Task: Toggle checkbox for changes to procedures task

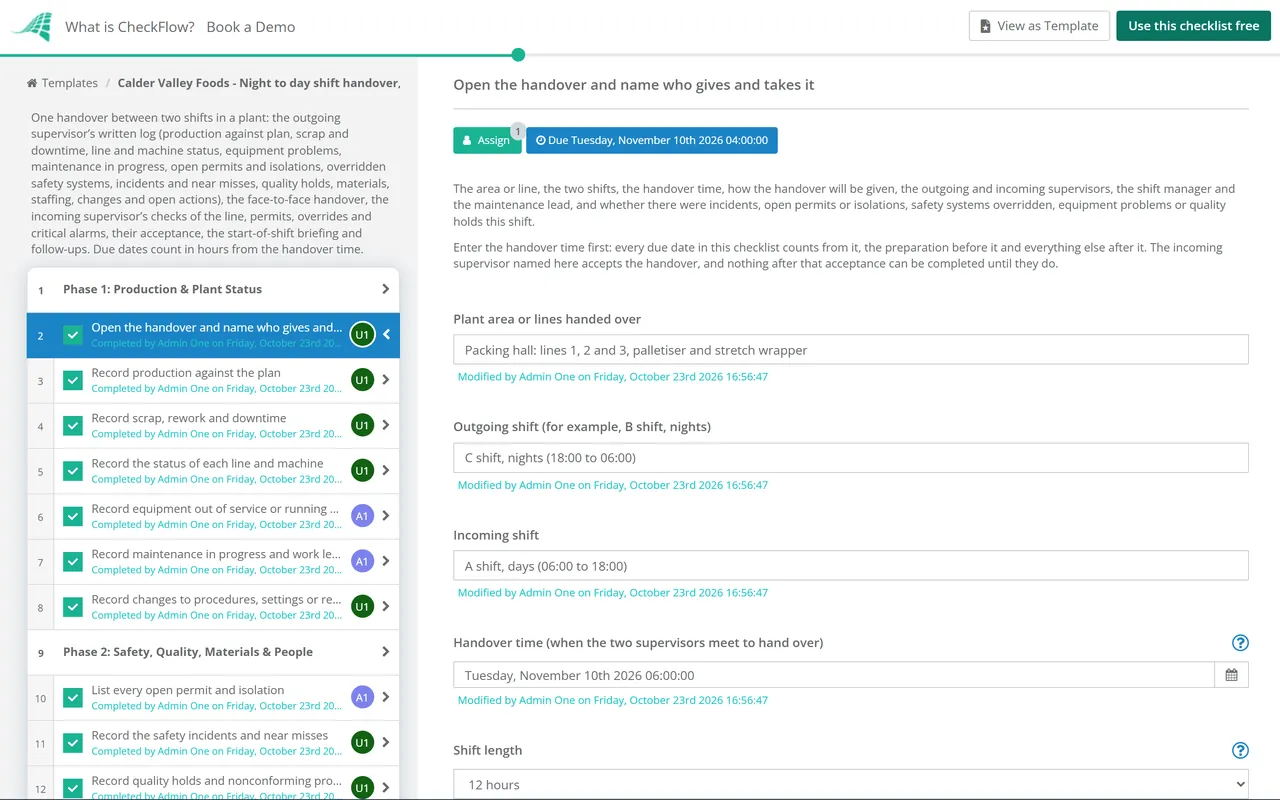Action: [x=73, y=606]
